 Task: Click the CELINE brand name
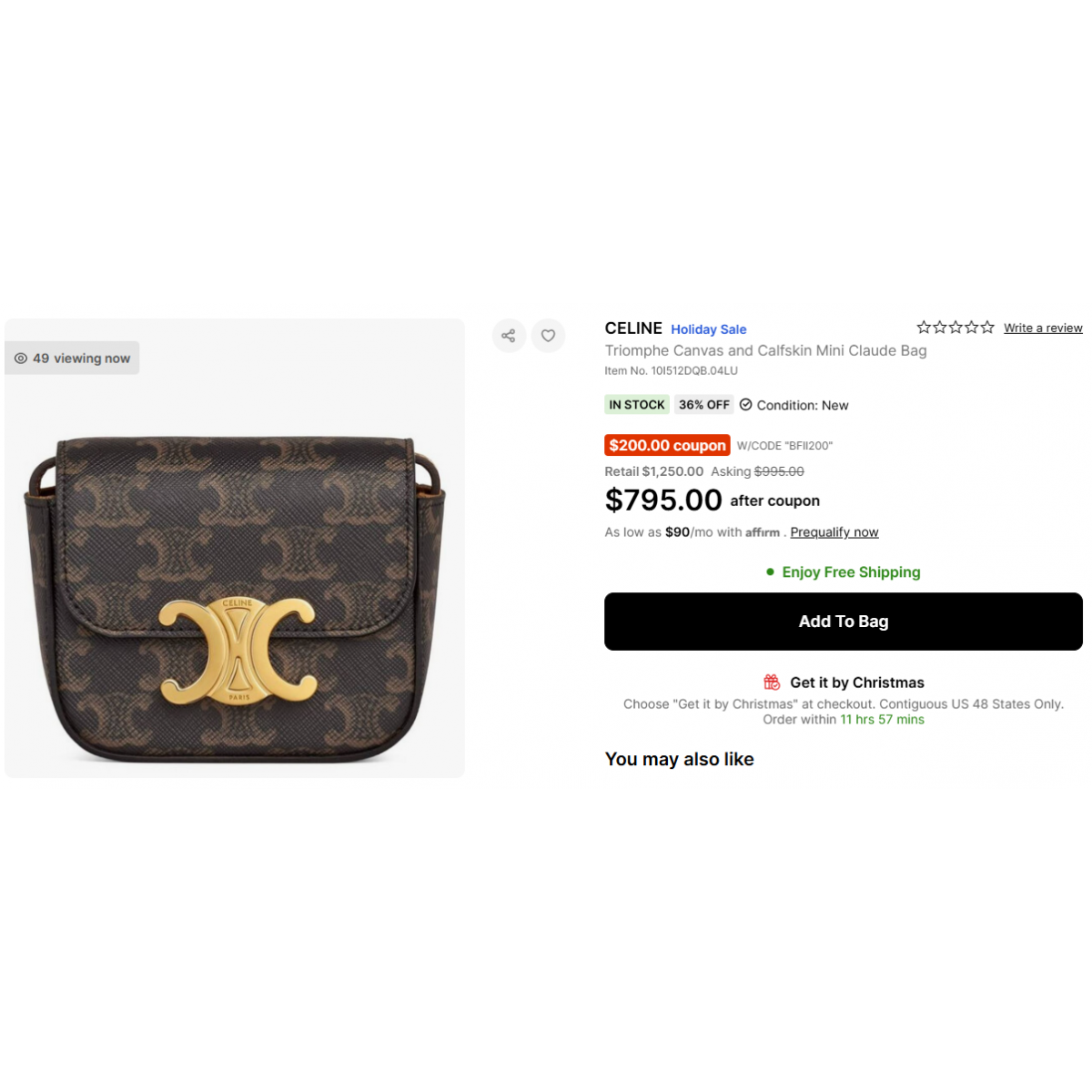(633, 329)
